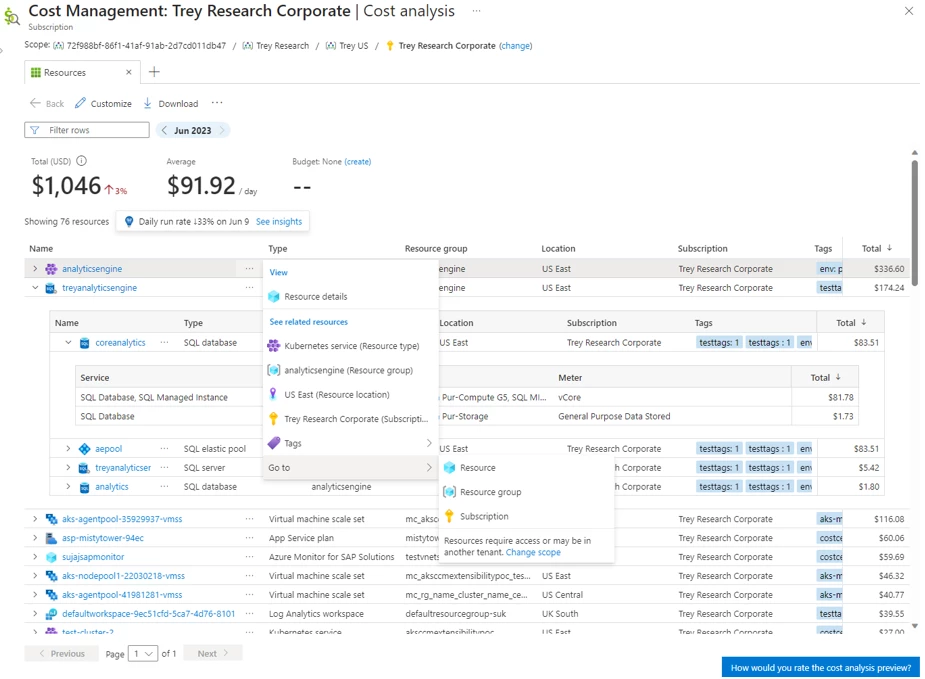Open the page number dropdown
Screen dimensions: 925x679
143,654
